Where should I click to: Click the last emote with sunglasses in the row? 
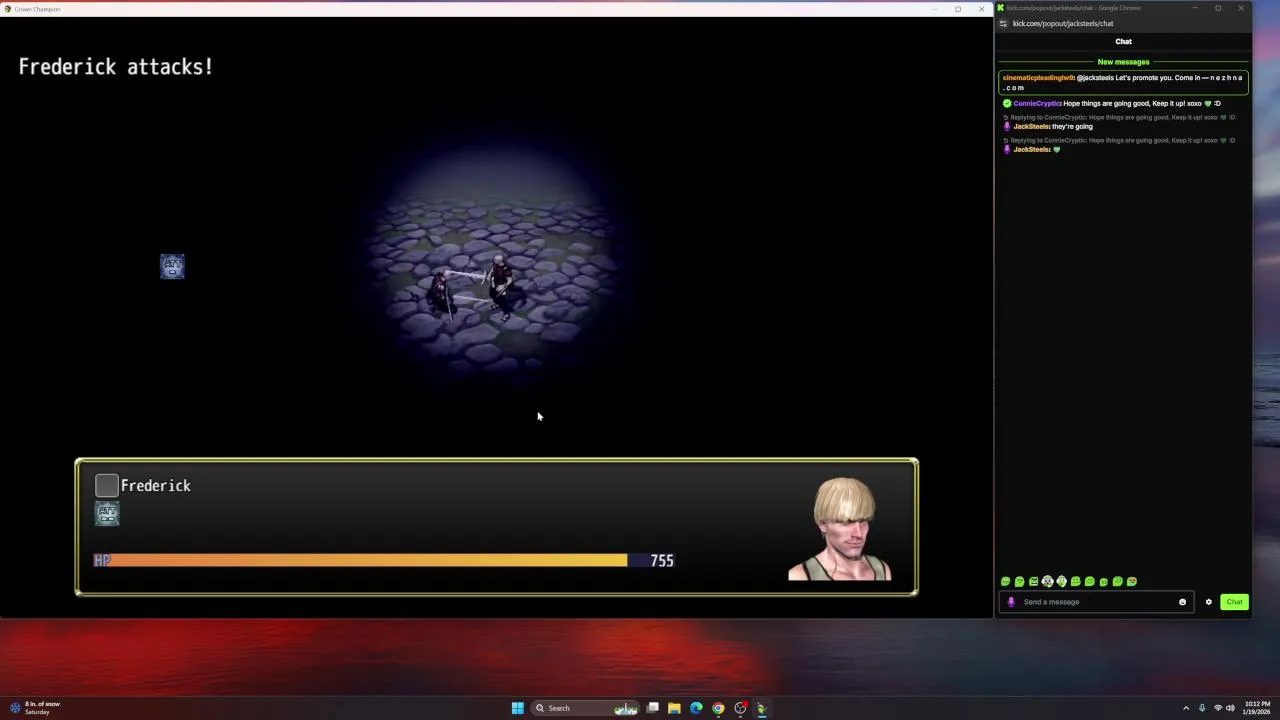(x=1131, y=581)
